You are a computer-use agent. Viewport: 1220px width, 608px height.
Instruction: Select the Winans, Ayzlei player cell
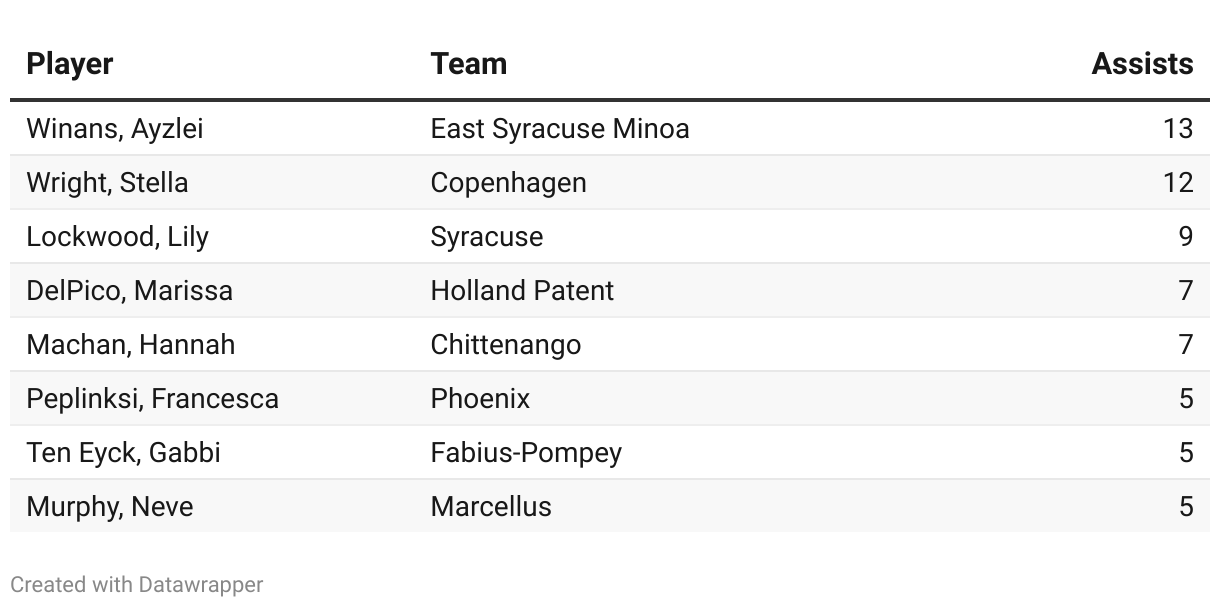click(115, 129)
